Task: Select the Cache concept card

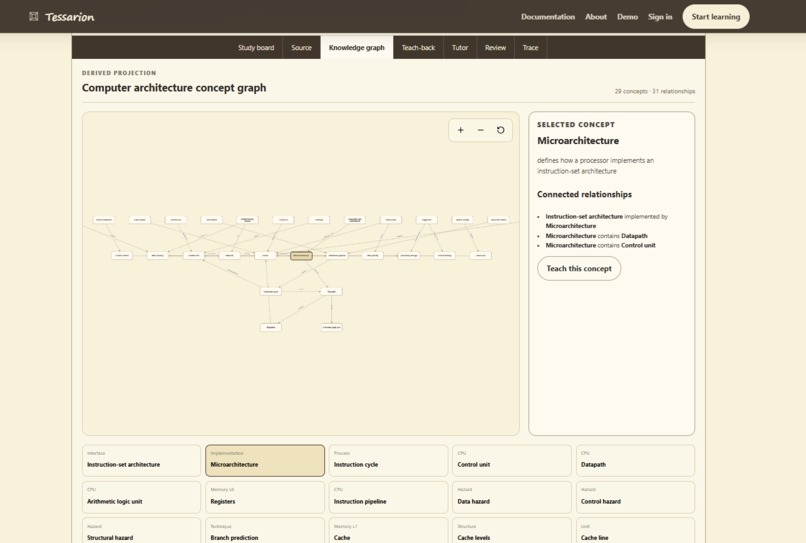Action: 389,531
